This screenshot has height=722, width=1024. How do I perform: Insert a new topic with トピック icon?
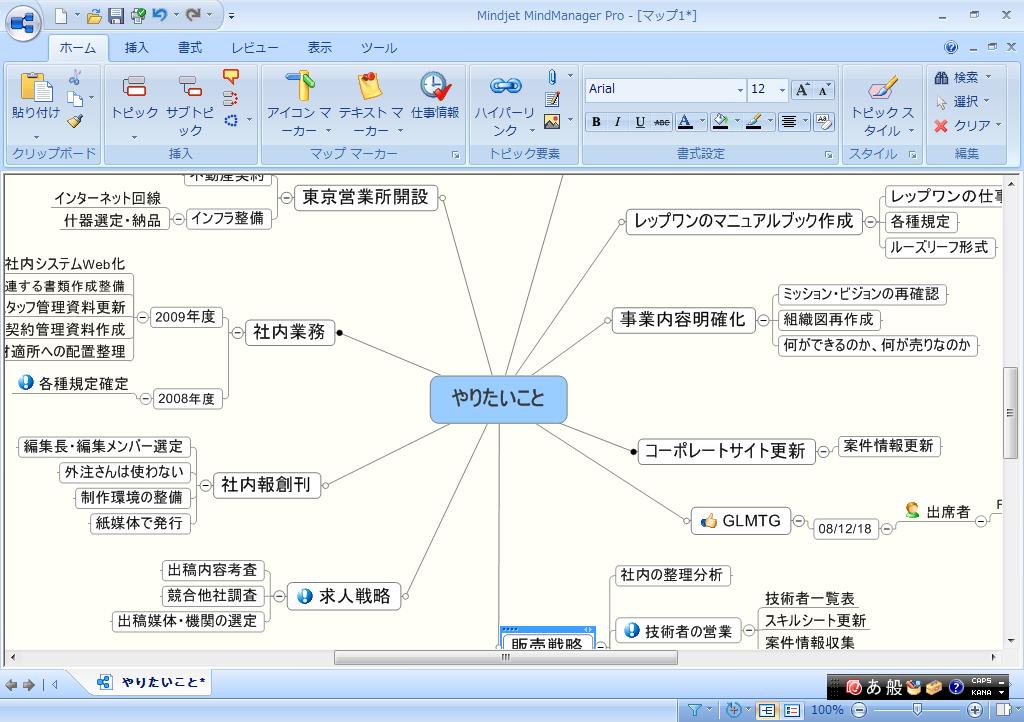coord(134,90)
